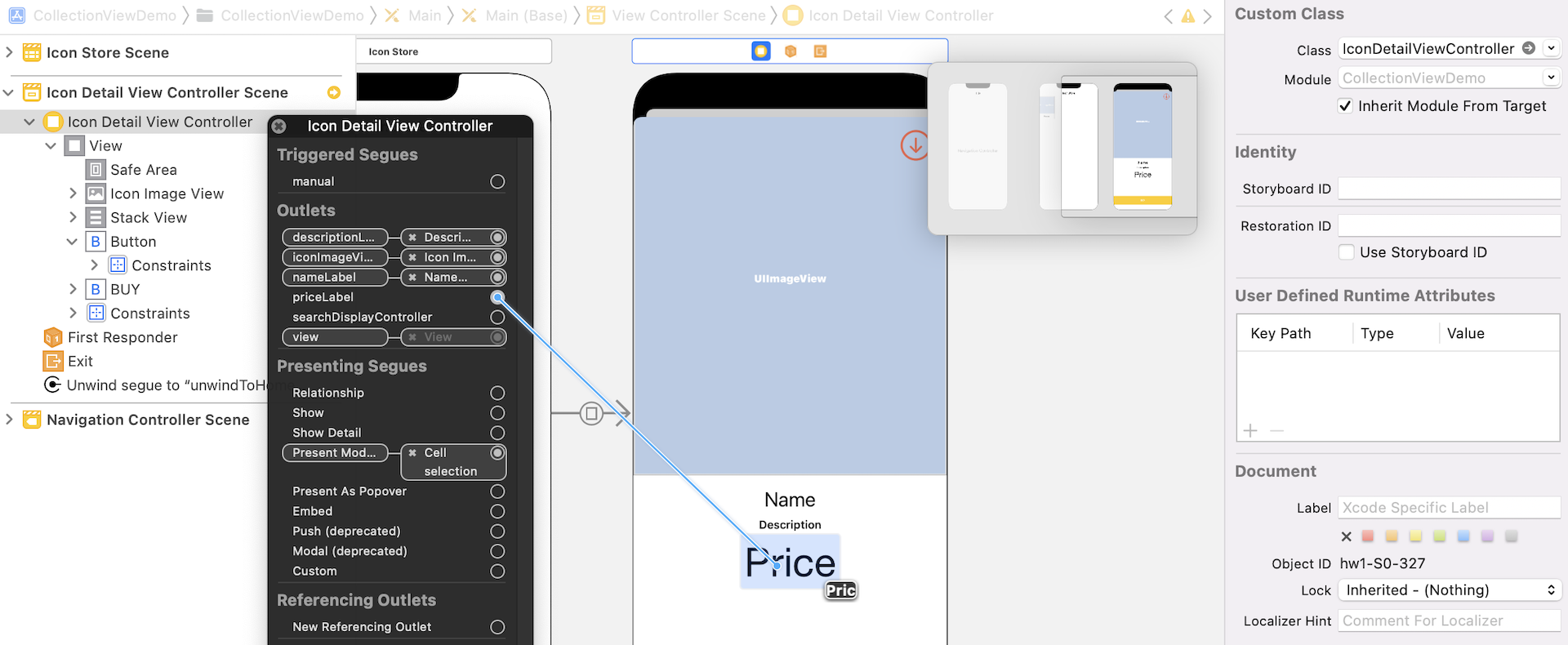Close the Icon Detail View Controller connections popup

[279, 127]
